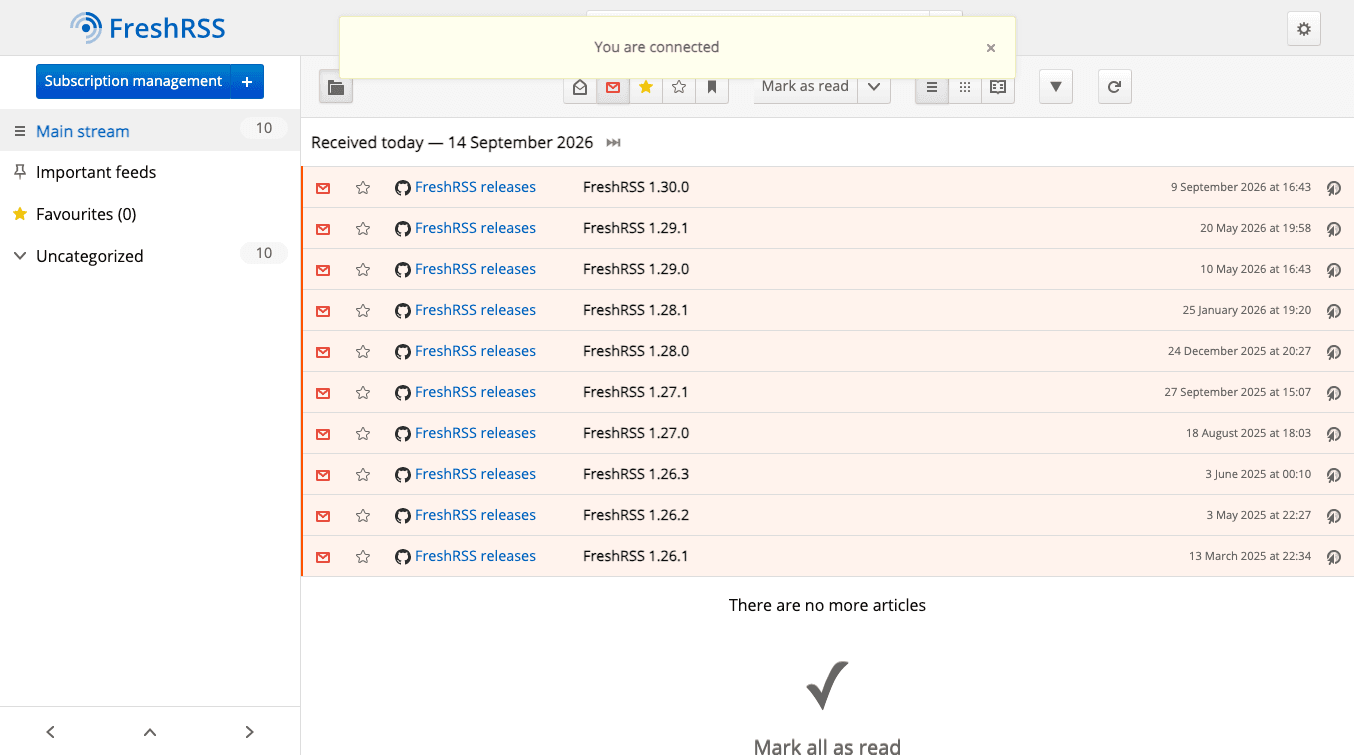This screenshot has height=755, width=1354.
Task: Refresh feeds with the reload button
Action: tap(1115, 87)
